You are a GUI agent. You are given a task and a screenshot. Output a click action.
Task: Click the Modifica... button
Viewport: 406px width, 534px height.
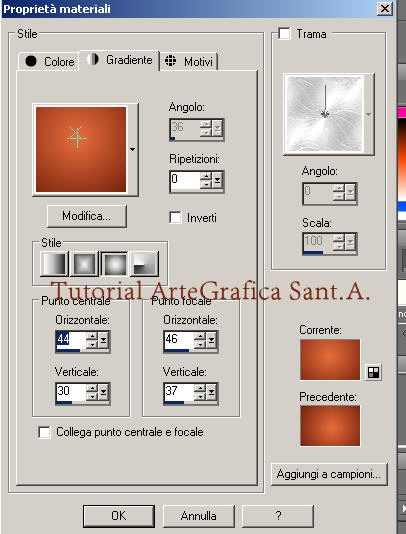[87, 216]
